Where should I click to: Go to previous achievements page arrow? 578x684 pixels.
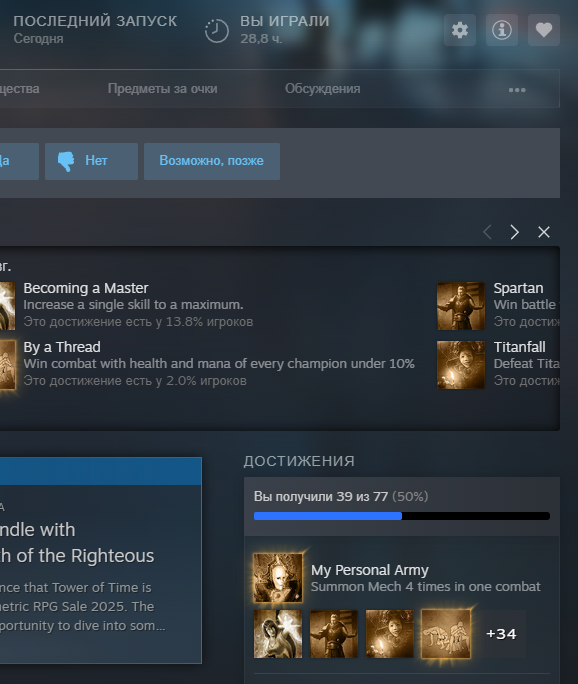(488, 232)
